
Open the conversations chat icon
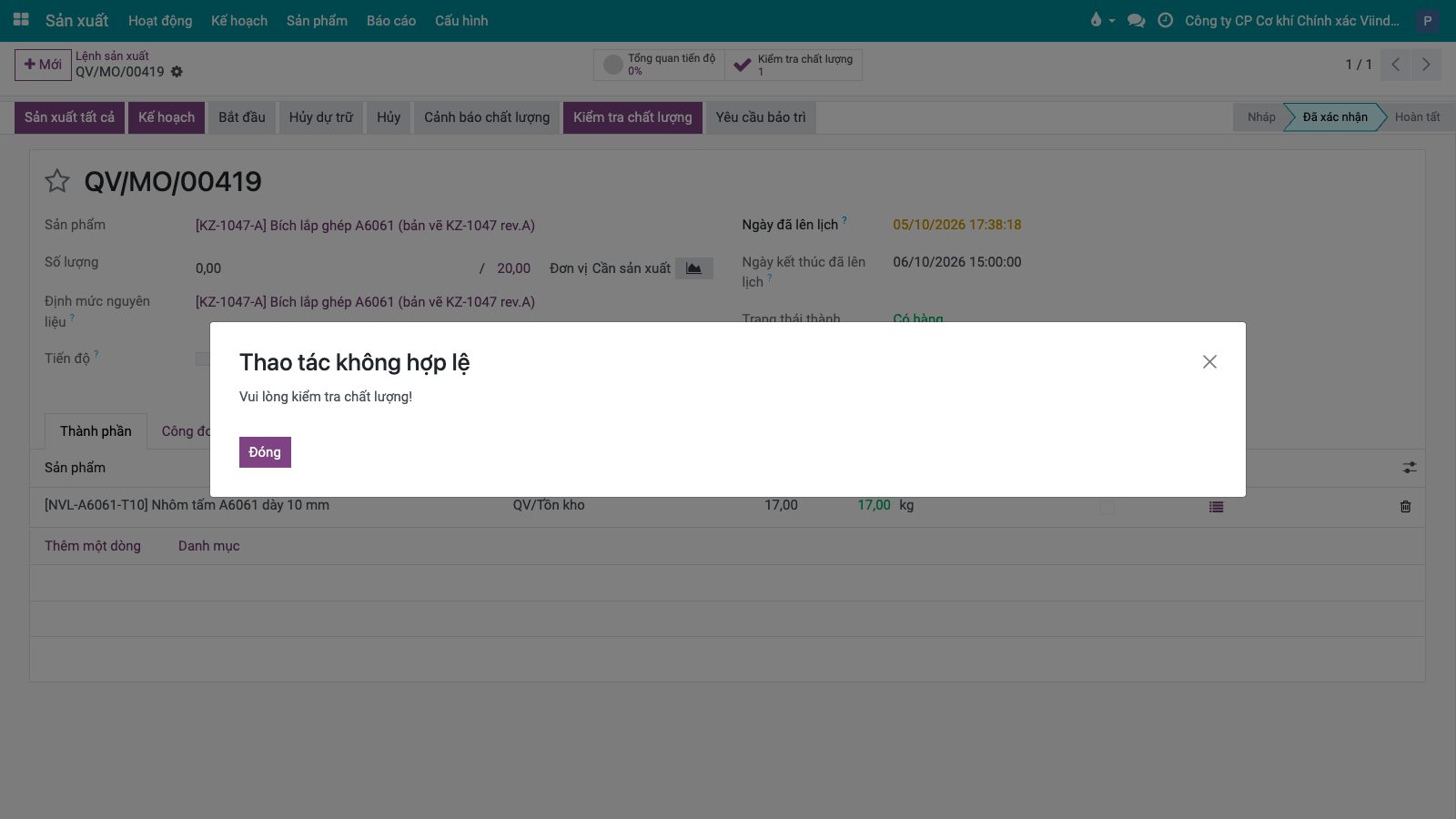pos(1136,20)
